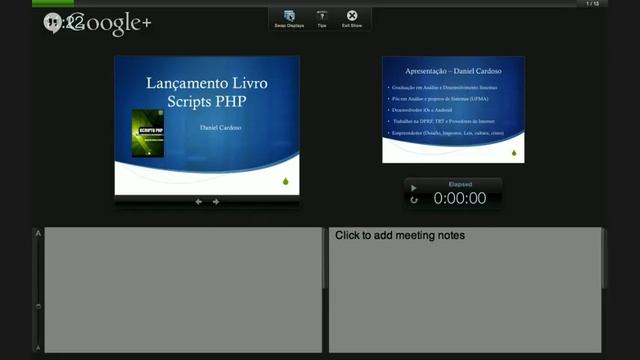Screen dimensions: 640x360
Task: Click the notes font size slider handle
Action: (x=38, y=306)
